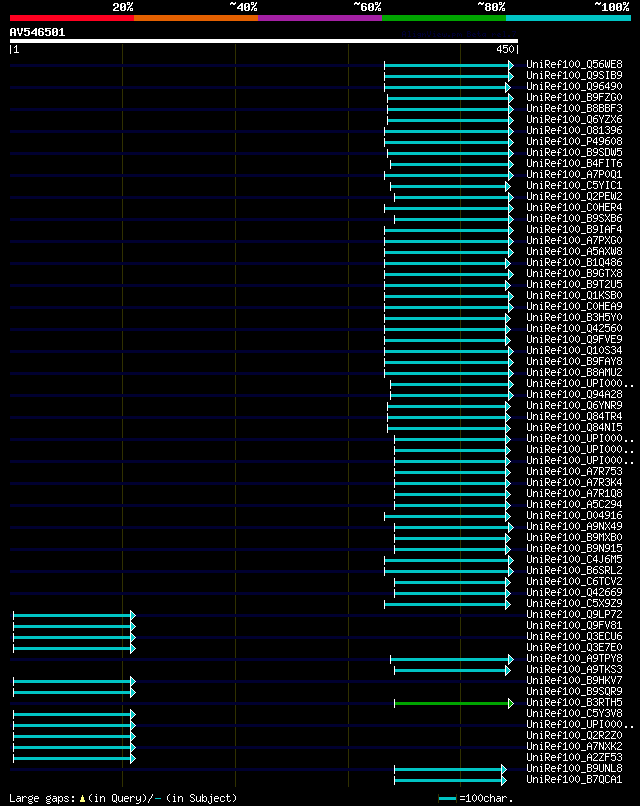The height and width of the screenshot is (806, 640).
Task: Open hit UniRef100_A9NX49
Action: tap(574, 526)
